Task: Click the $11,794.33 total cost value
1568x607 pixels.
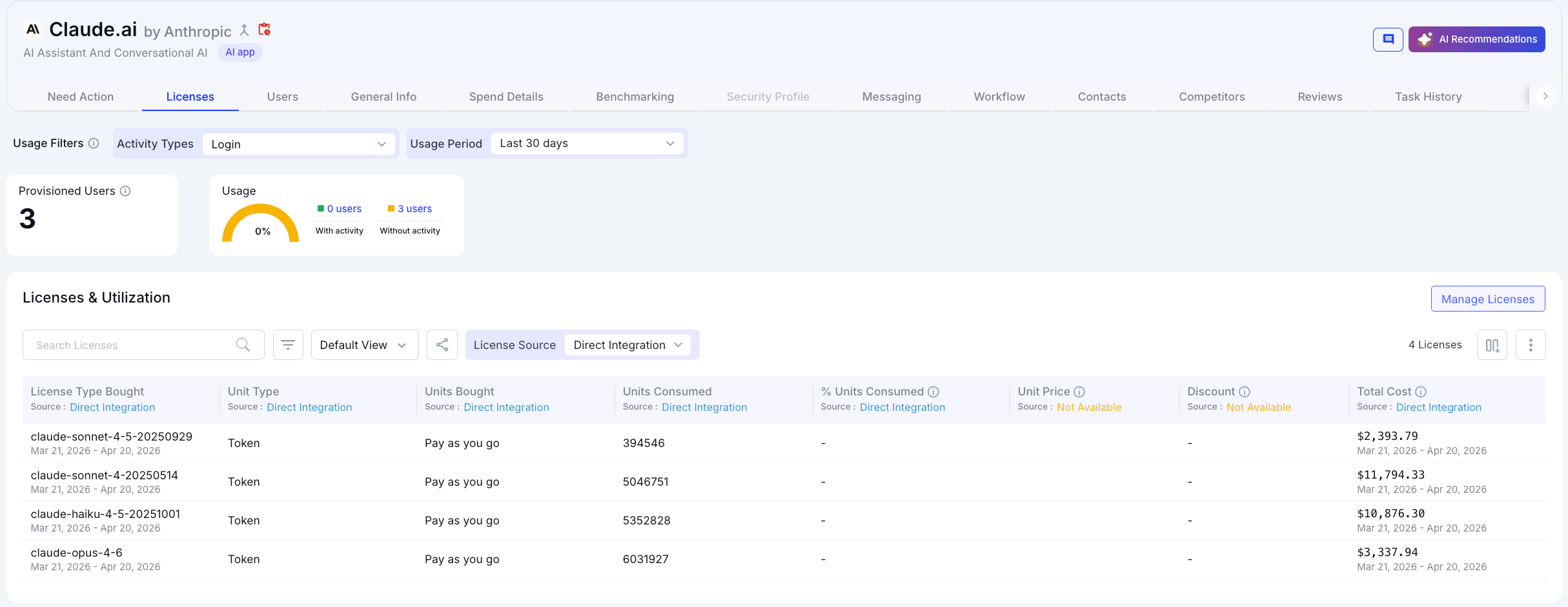Action: [x=1390, y=475]
